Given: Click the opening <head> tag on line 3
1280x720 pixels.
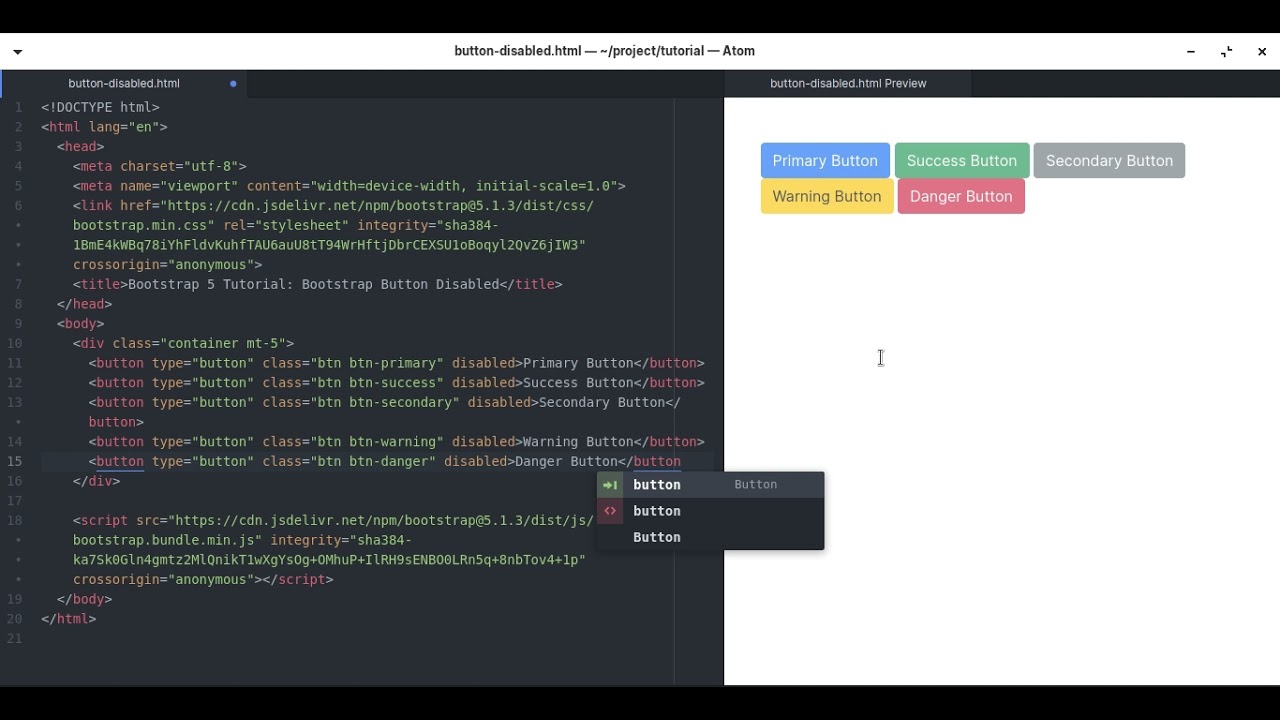Looking at the screenshot, I should pos(81,146).
